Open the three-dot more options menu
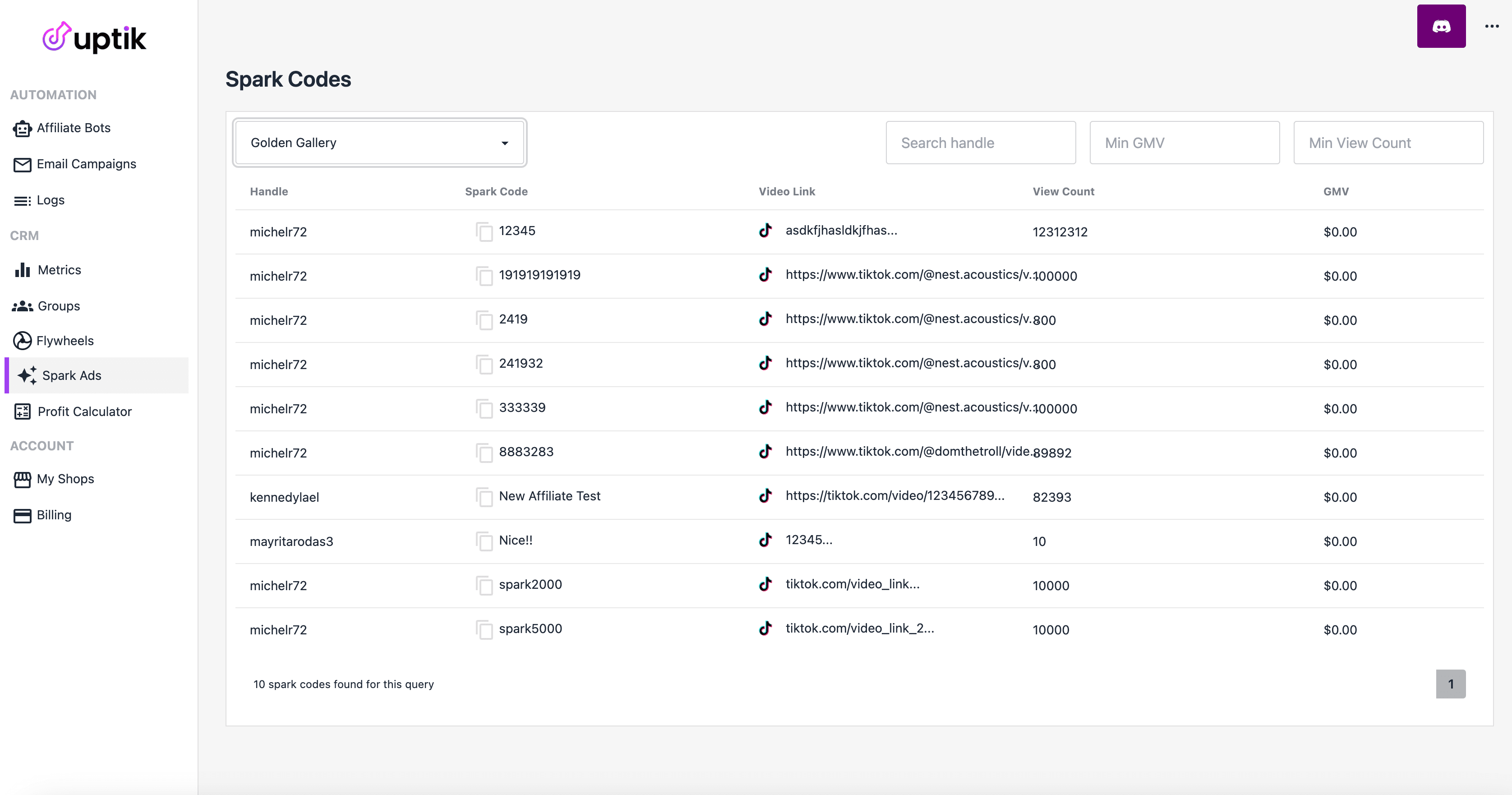The height and width of the screenshot is (795, 1512). [1491, 27]
